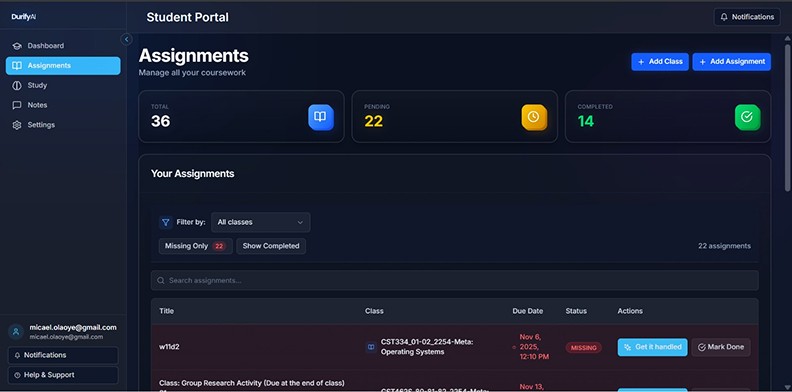Click Get it handled for w11d2
The height and width of the screenshot is (392, 792).
pos(652,347)
